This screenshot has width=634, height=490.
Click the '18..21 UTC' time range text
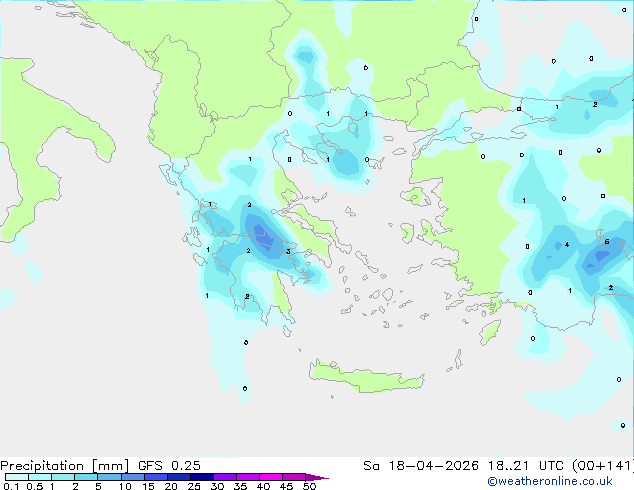tap(526, 466)
